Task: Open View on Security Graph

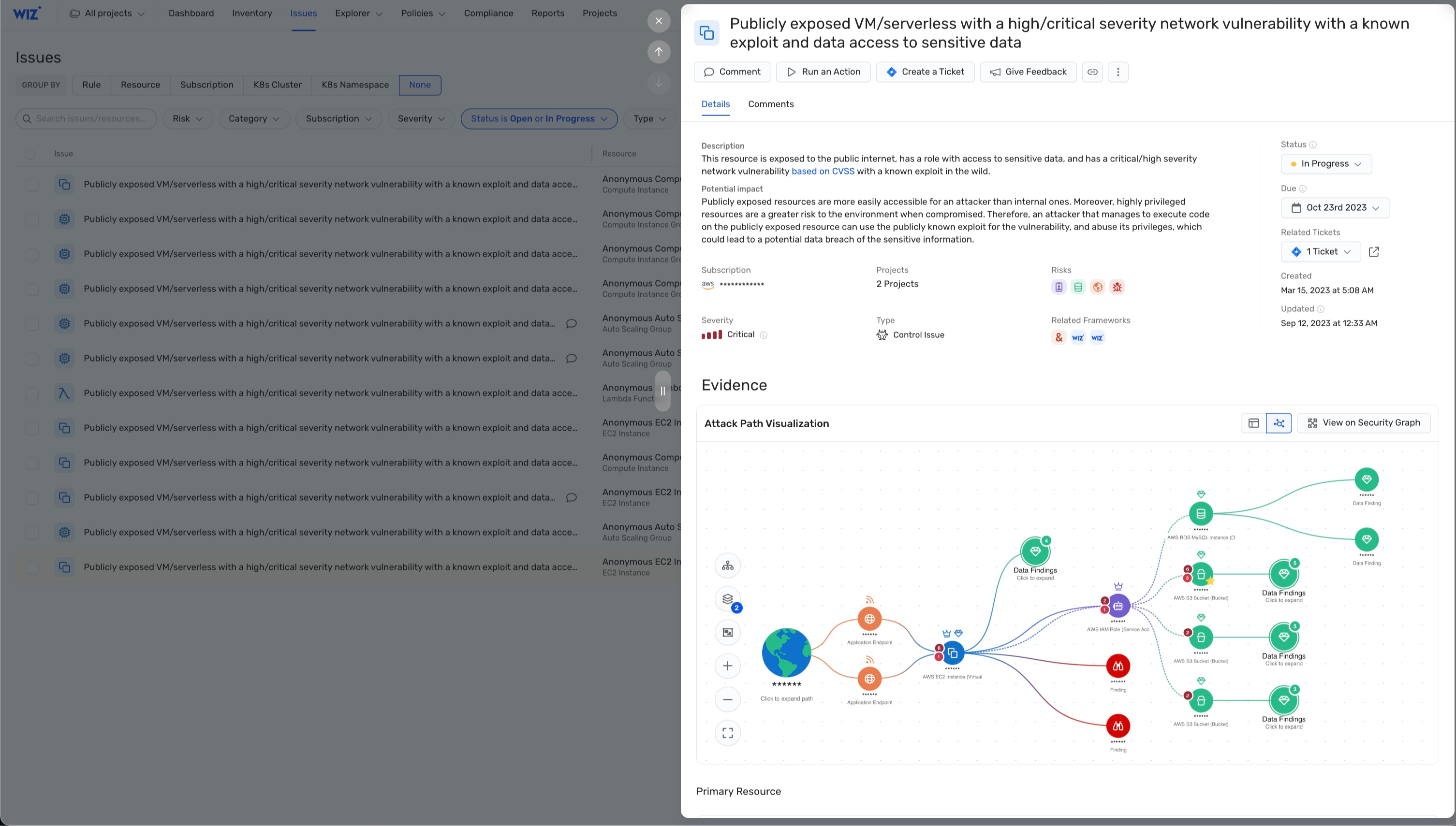Action: tap(1364, 423)
